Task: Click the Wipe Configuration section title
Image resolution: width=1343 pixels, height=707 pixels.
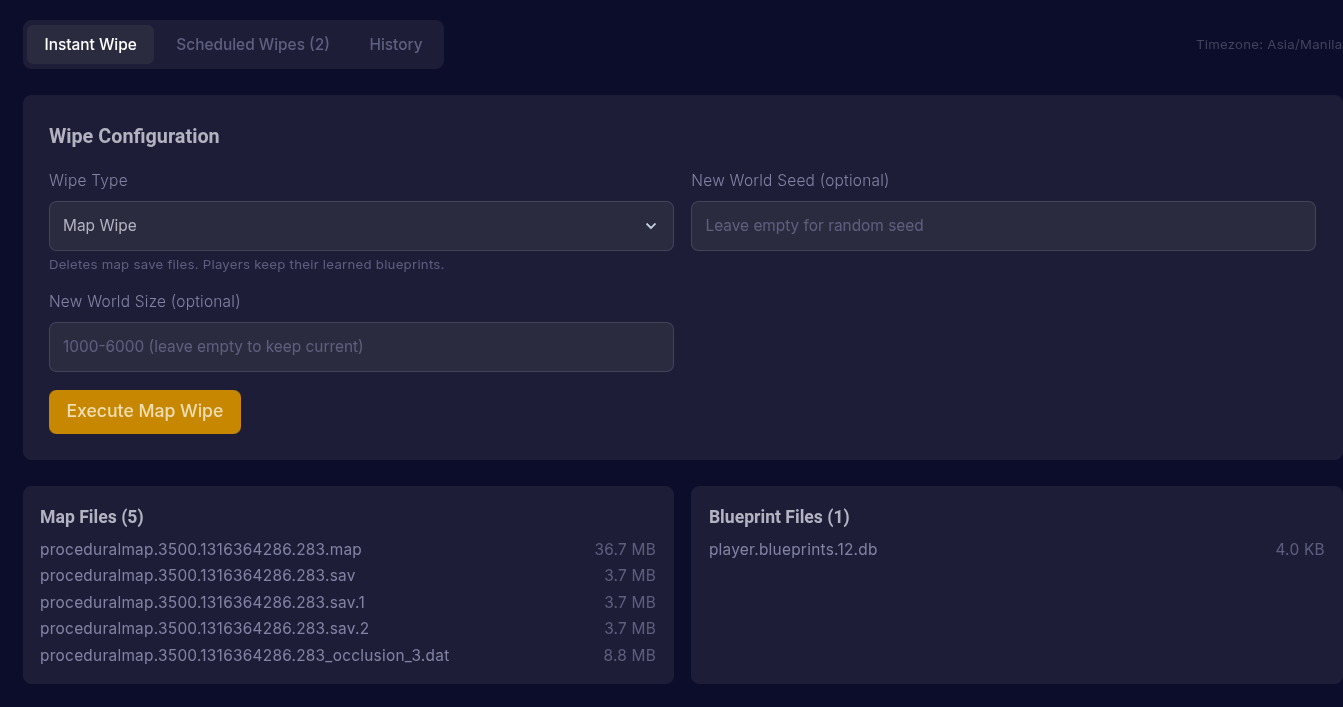Action: coord(134,136)
